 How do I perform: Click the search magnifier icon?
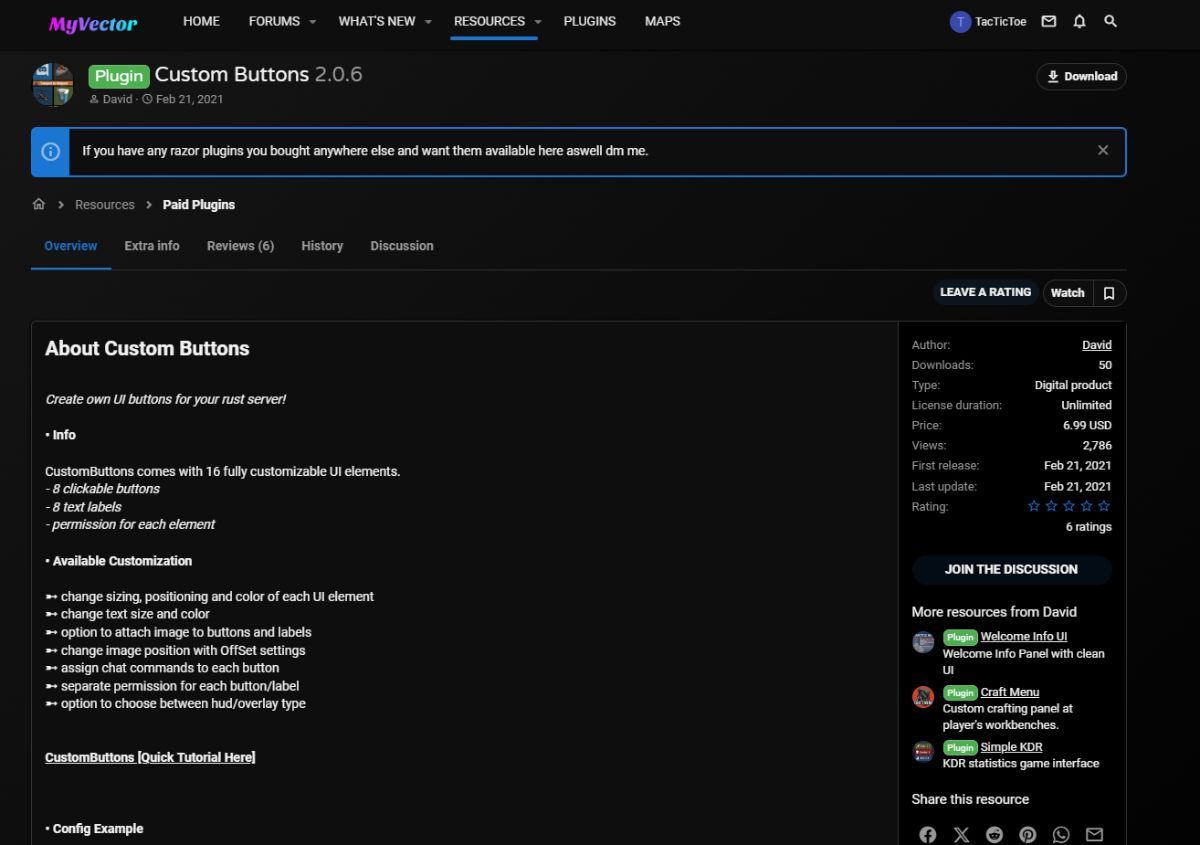tap(1110, 21)
